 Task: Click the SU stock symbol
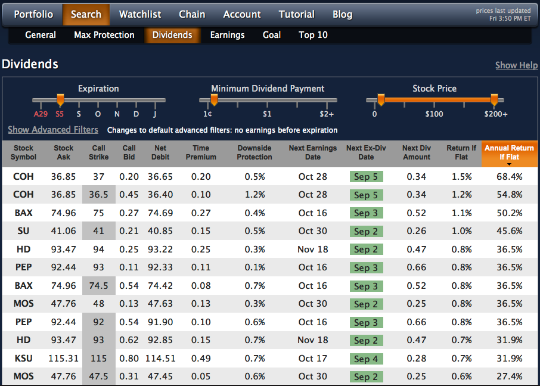(23, 231)
